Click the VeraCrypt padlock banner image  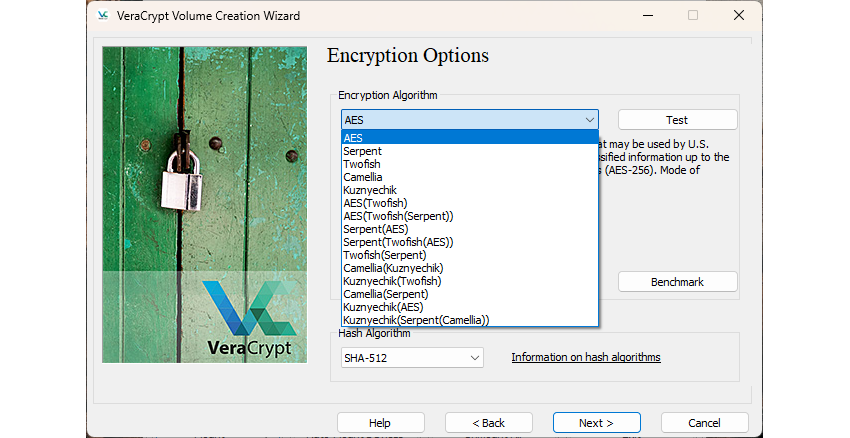204,204
